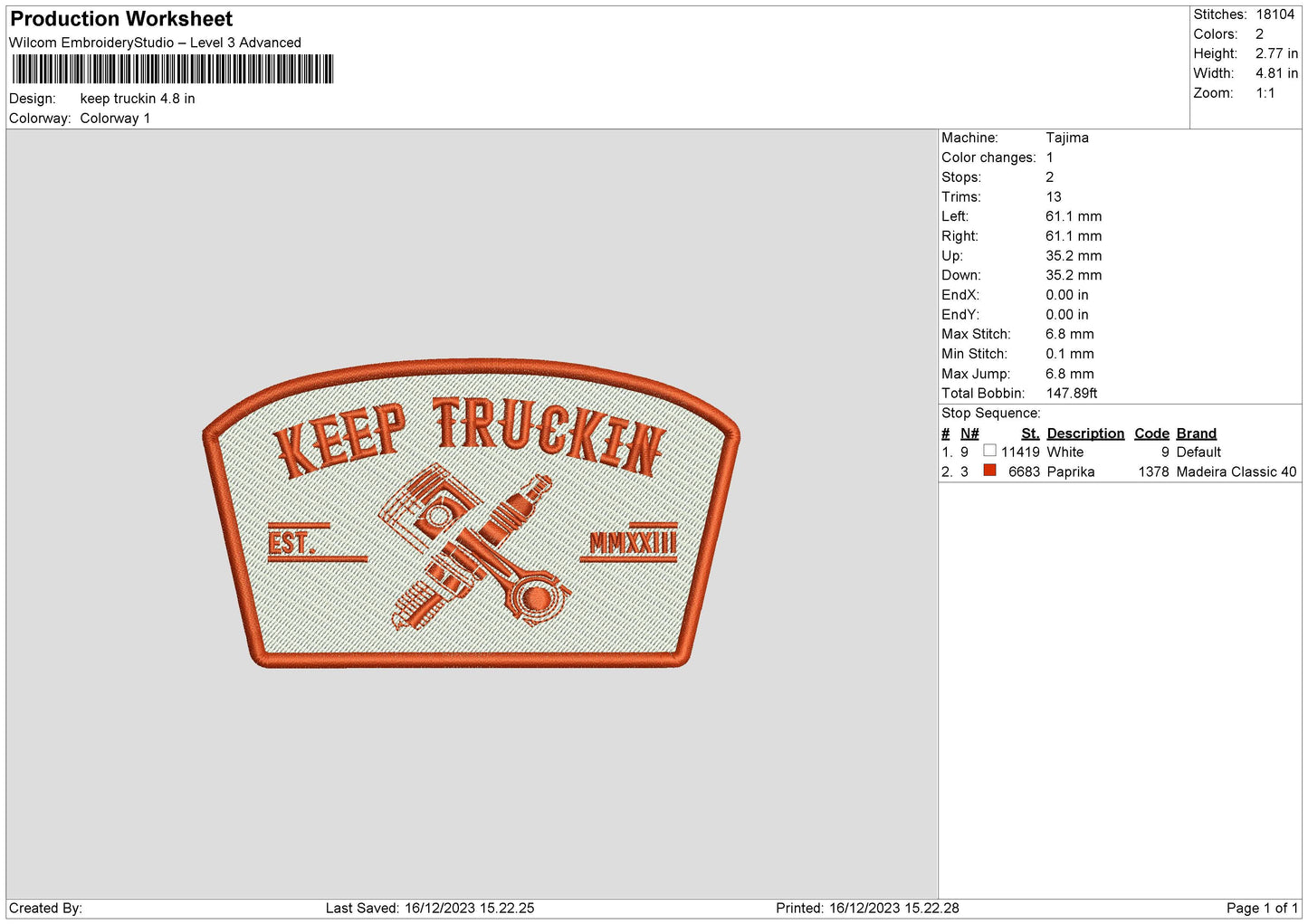Viewport: 1308px width, 924px height.
Task: Click 'Wilcom EmbroideryStudio – Level 3 Advanced' text
Action: (x=155, y=43)
